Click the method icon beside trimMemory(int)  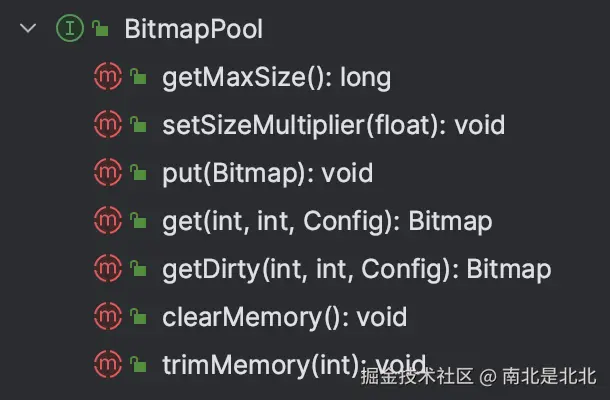click(x=106, y=365)
